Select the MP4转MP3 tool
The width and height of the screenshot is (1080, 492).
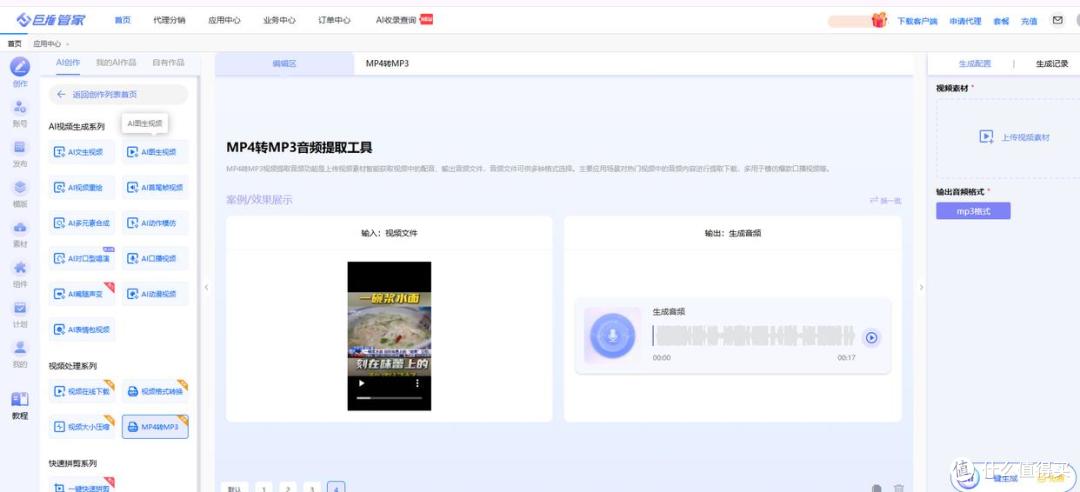pyautogui.click(x=155, y=427)
